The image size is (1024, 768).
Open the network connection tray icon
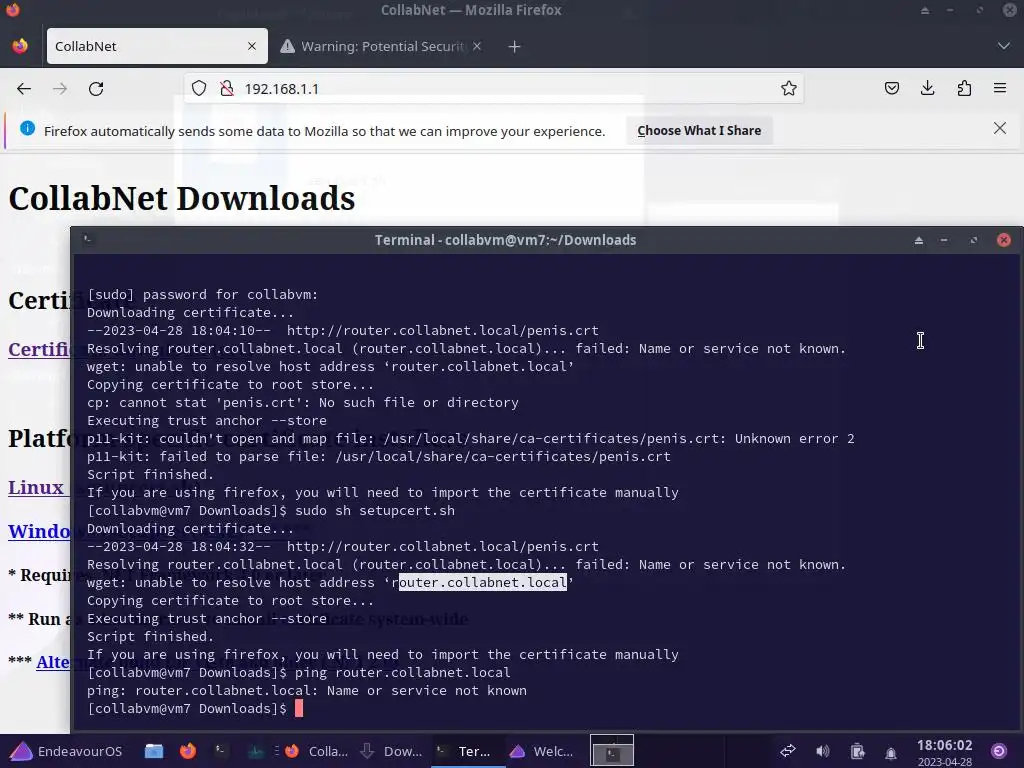click(788, 751)
